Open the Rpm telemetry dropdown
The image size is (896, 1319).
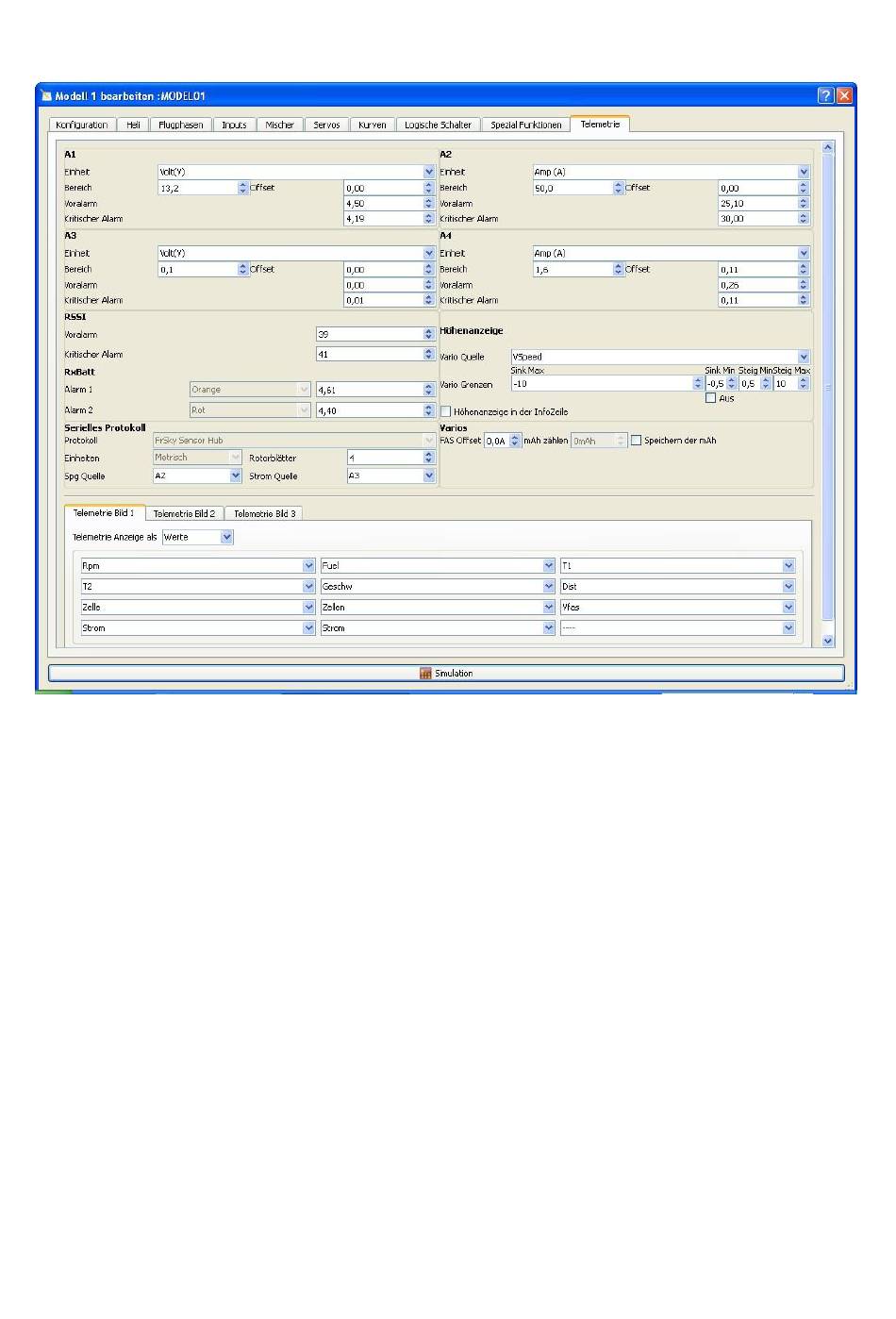[x=198, y=565]
